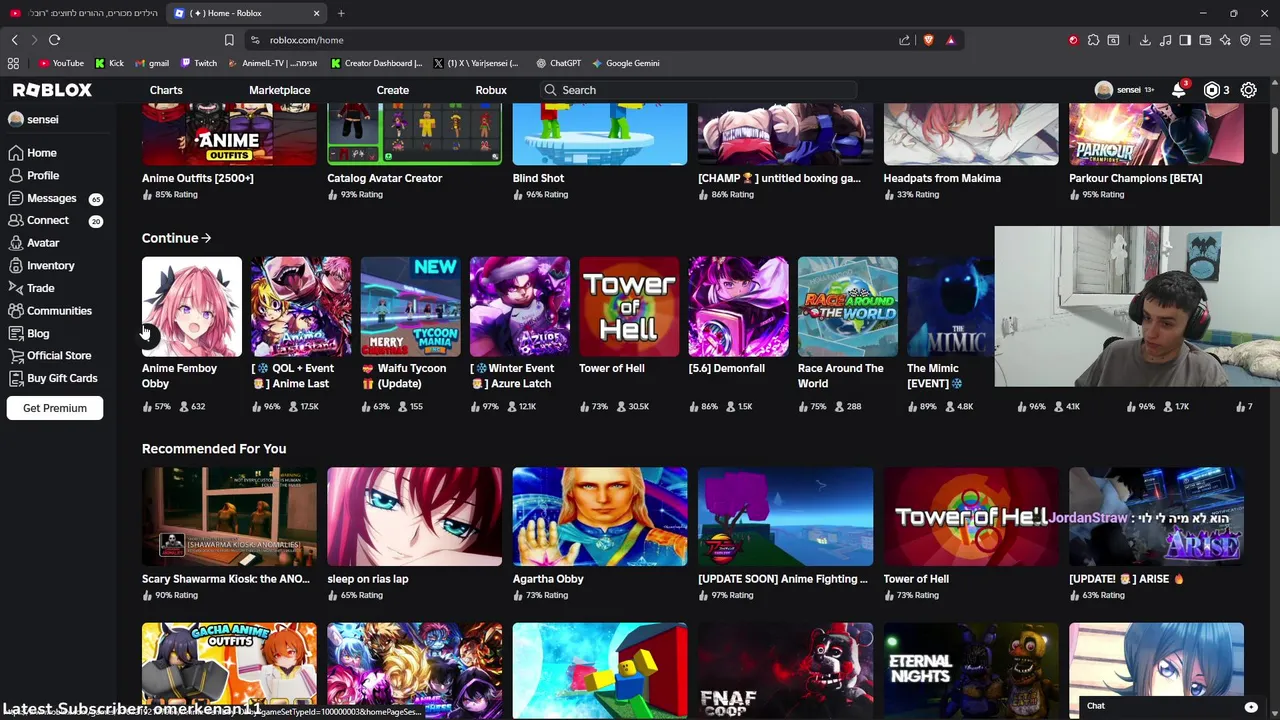
Task: Open the Demonfall game thumbnail
Action: (x=738, y=306)
